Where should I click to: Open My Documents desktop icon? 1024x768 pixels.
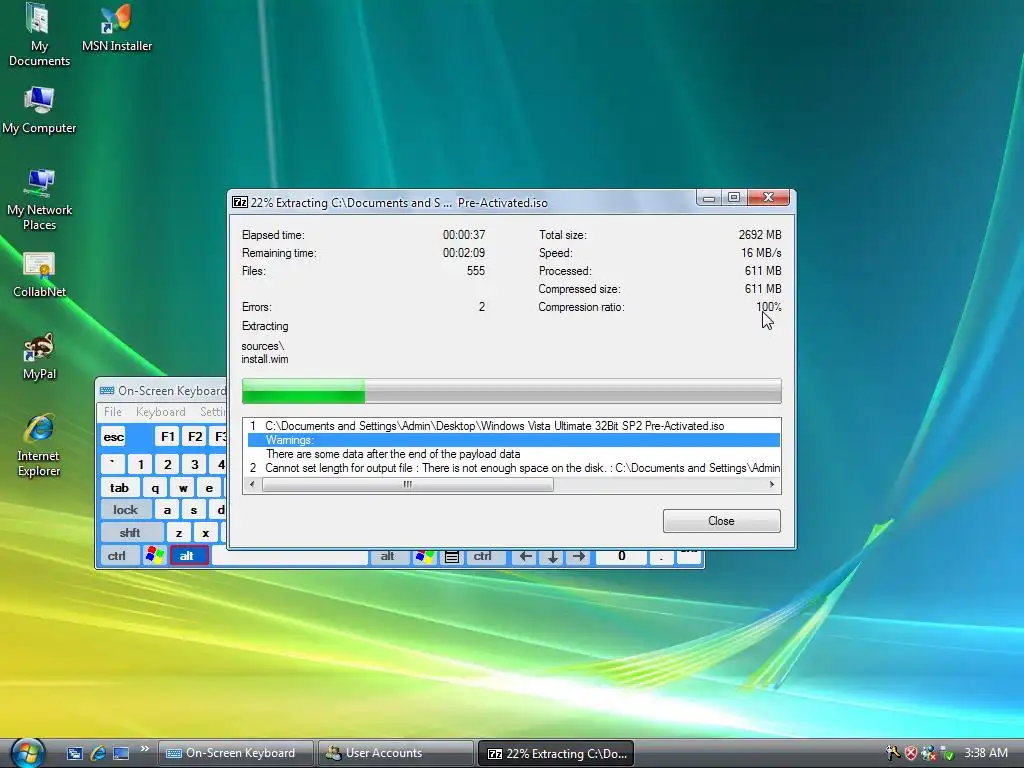[39, 35]
